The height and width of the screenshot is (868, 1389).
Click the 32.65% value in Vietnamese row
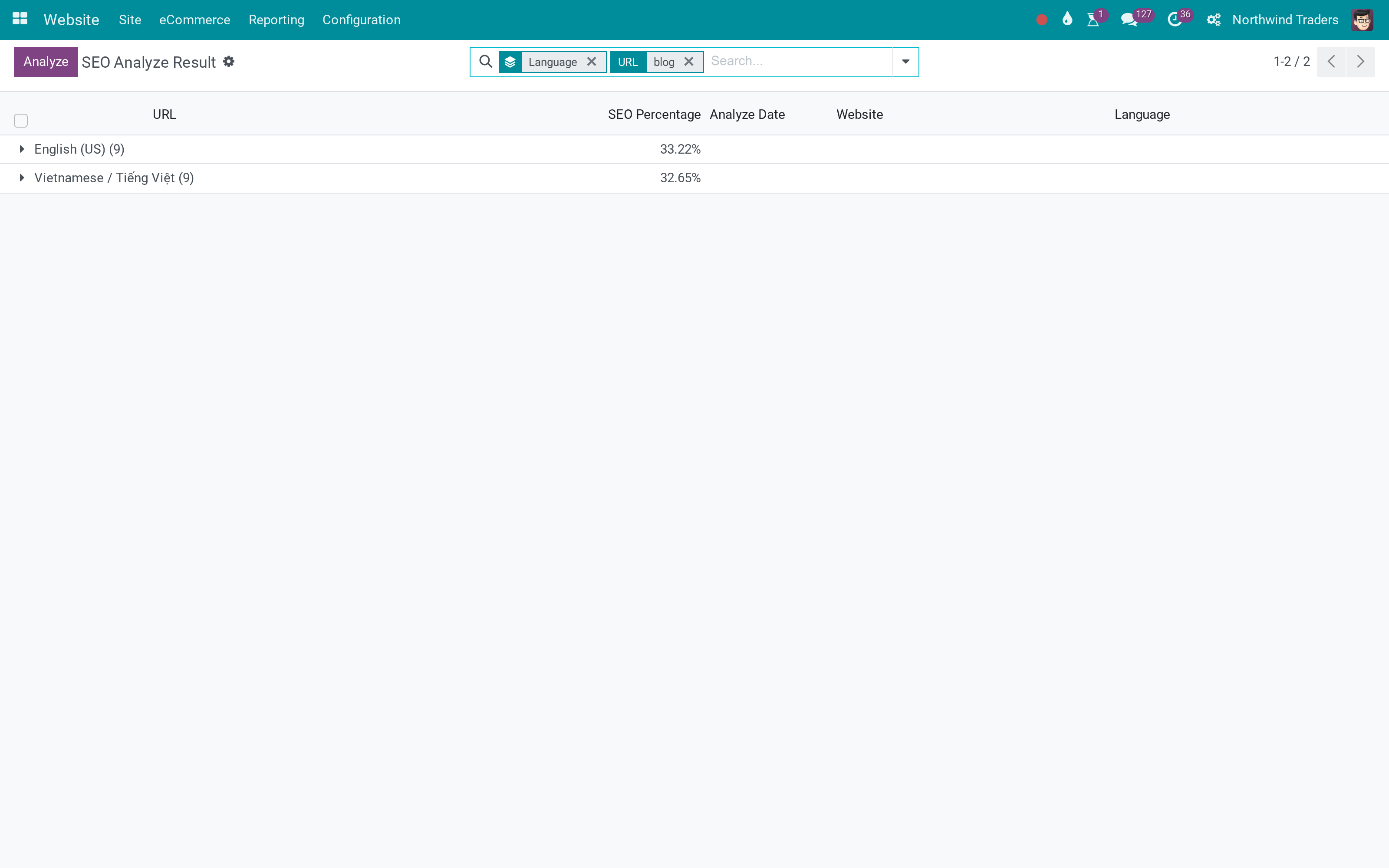point(680,178)
